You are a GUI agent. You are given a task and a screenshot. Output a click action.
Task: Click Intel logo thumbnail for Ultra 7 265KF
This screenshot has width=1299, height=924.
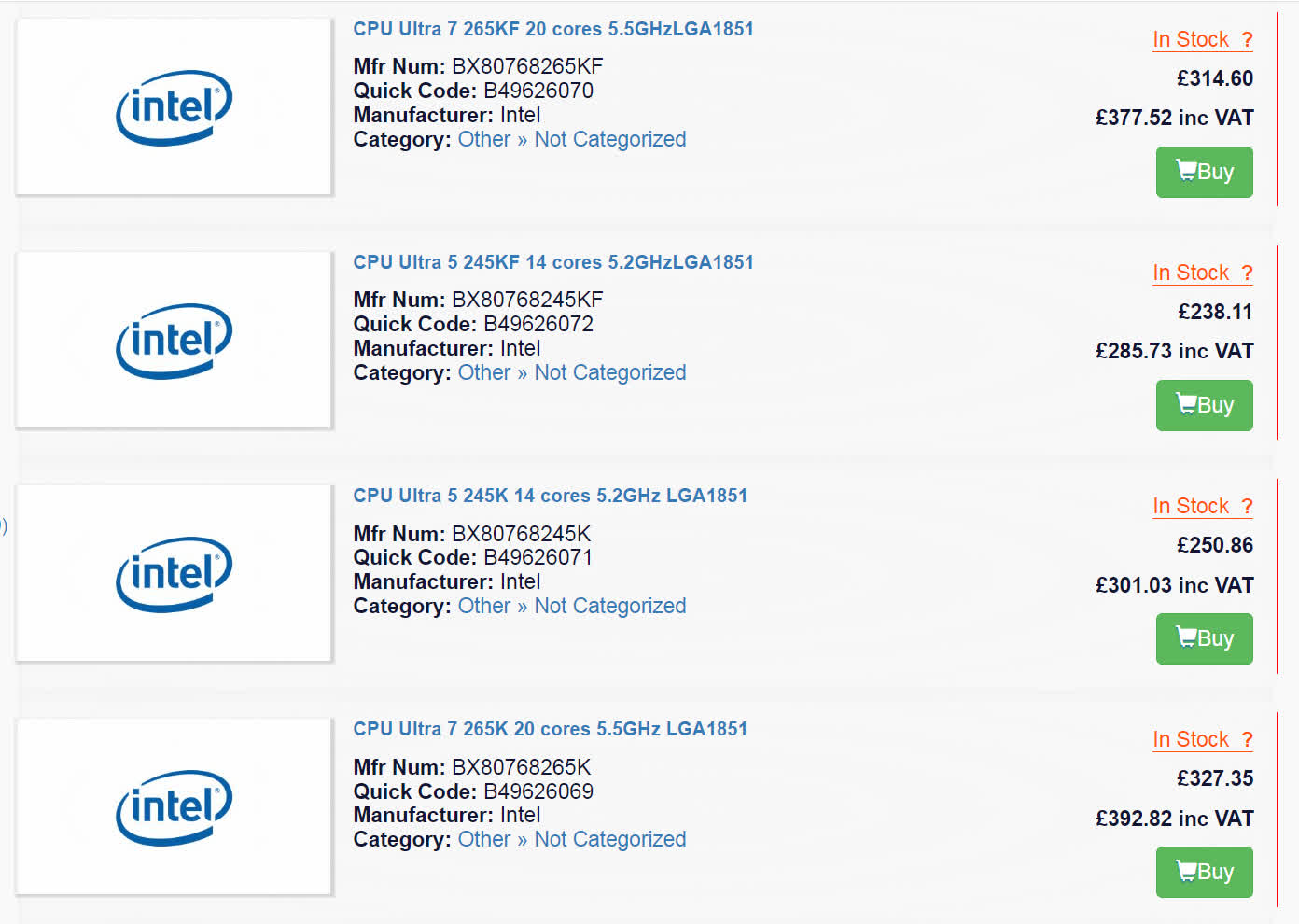174,107
